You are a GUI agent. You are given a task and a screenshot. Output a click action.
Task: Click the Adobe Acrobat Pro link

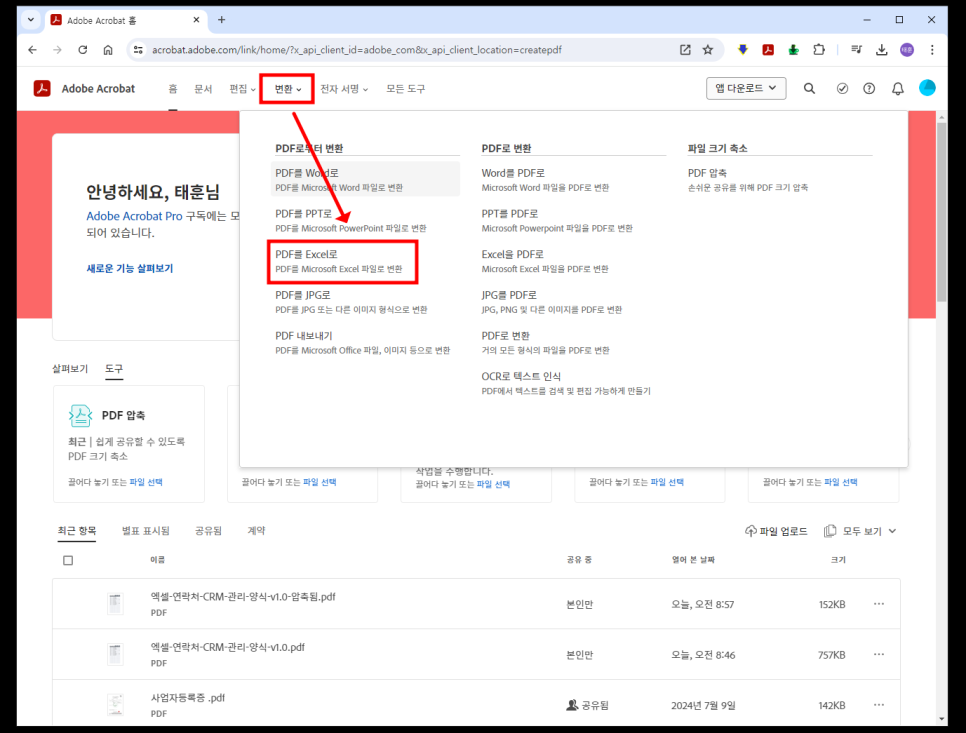(x=134, y=216)
